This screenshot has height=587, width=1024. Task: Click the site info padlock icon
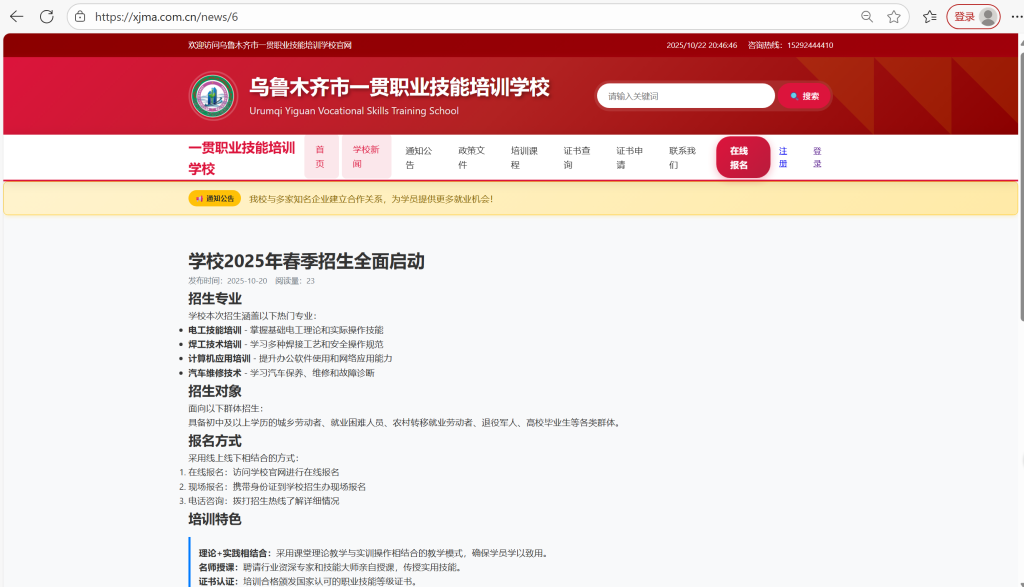80,17
